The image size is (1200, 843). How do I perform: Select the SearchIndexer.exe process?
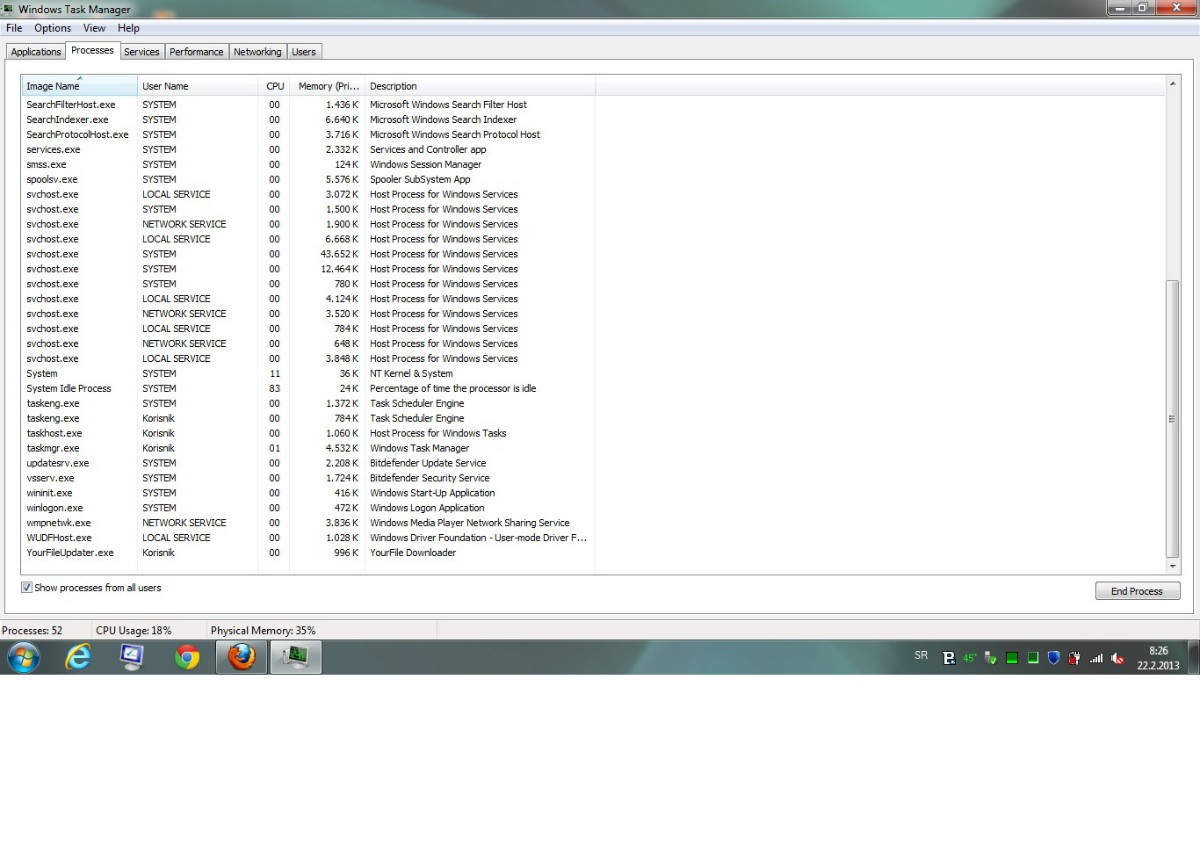308,119
